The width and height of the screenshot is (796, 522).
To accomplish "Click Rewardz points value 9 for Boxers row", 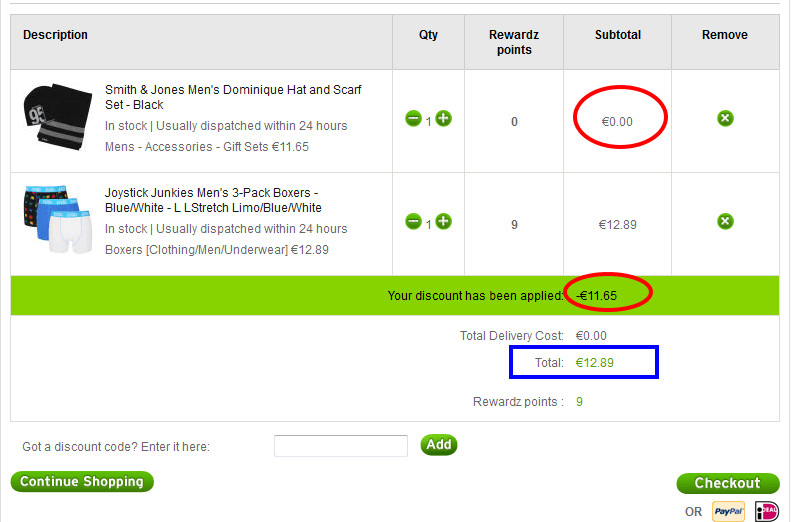I will [514, 224].
